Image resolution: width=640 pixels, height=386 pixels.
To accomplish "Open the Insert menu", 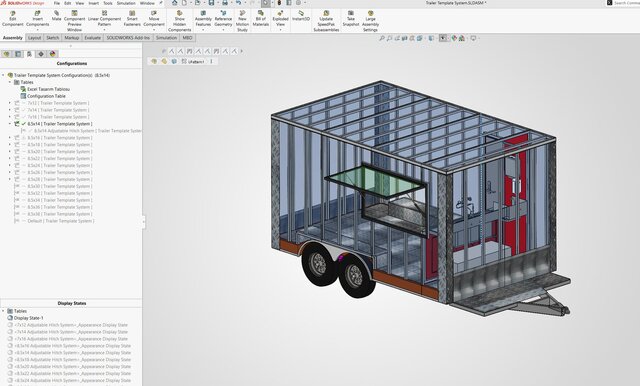I will (x=94, y=3).
